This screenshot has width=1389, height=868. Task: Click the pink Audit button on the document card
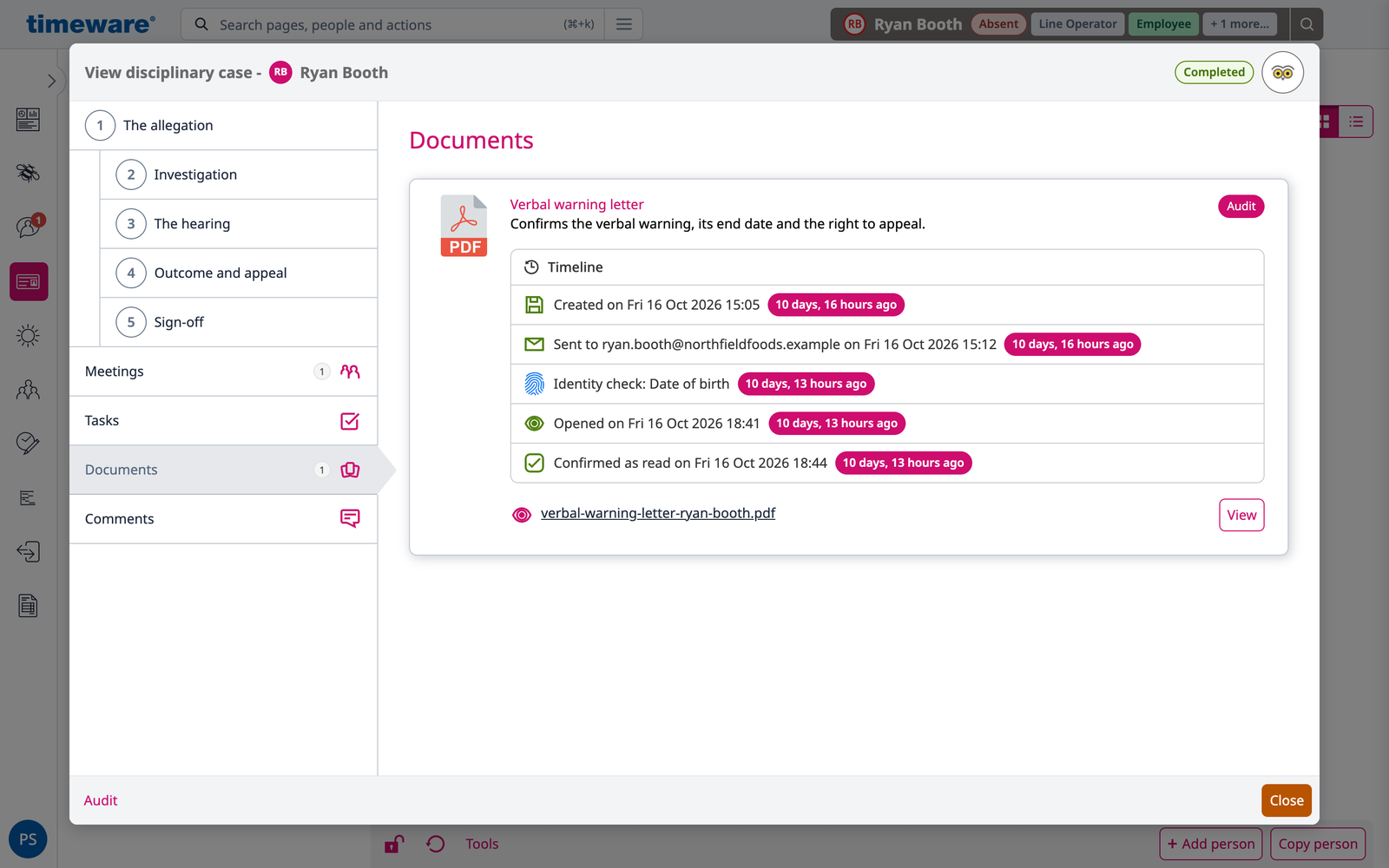(x=1241, y=207)
